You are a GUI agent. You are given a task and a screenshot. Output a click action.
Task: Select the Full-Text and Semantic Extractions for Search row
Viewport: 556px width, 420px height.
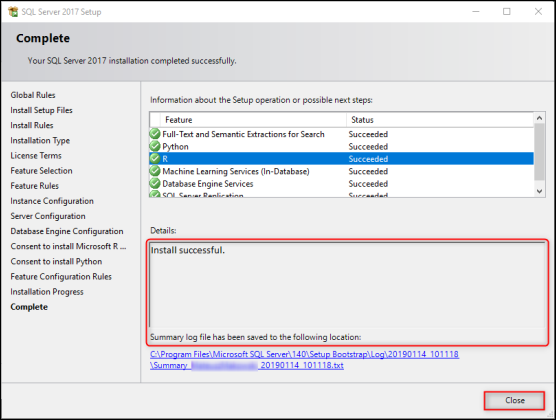click(x=341, y=134)
